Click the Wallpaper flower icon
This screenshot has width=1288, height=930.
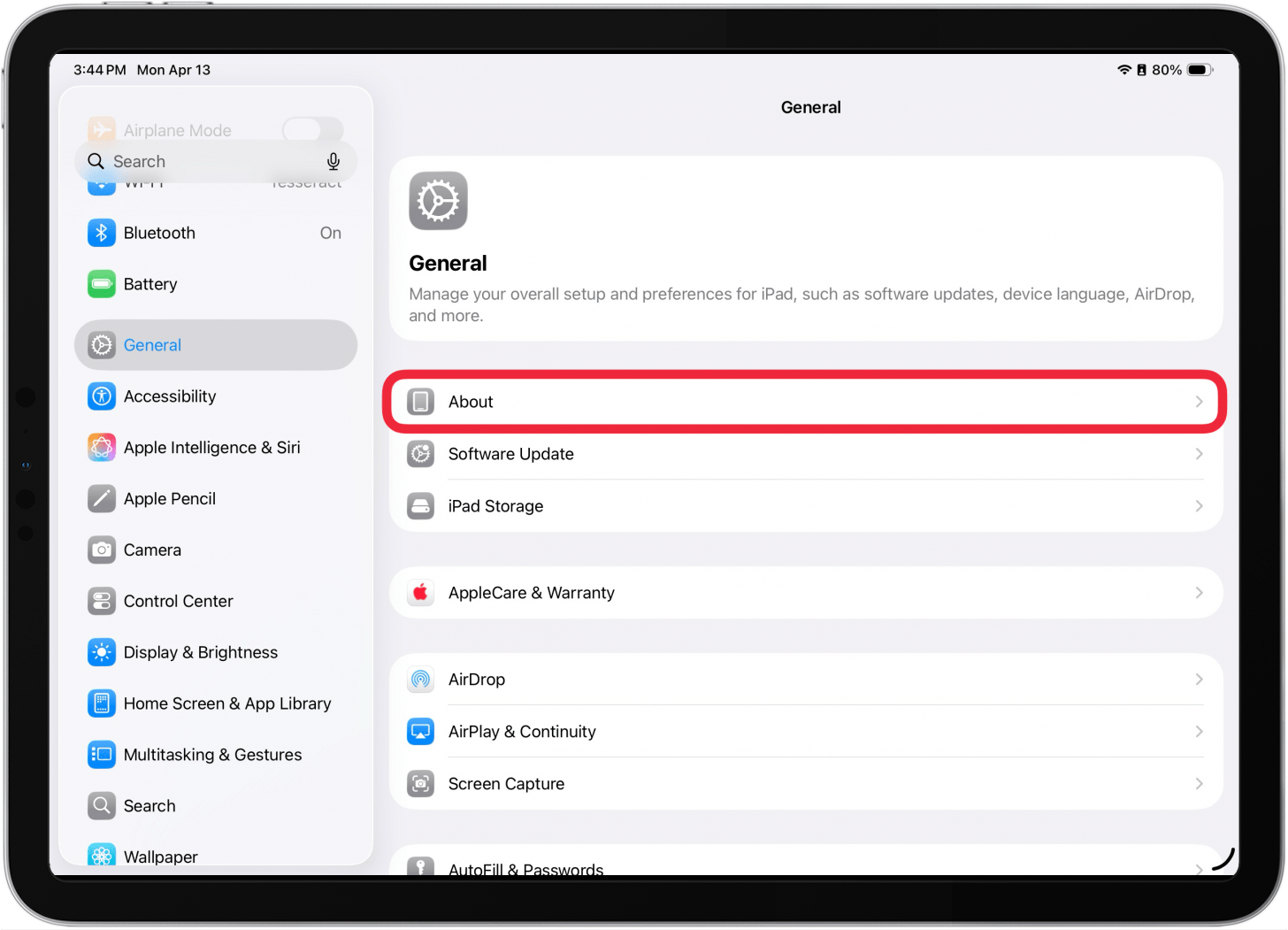pos(102,855)
